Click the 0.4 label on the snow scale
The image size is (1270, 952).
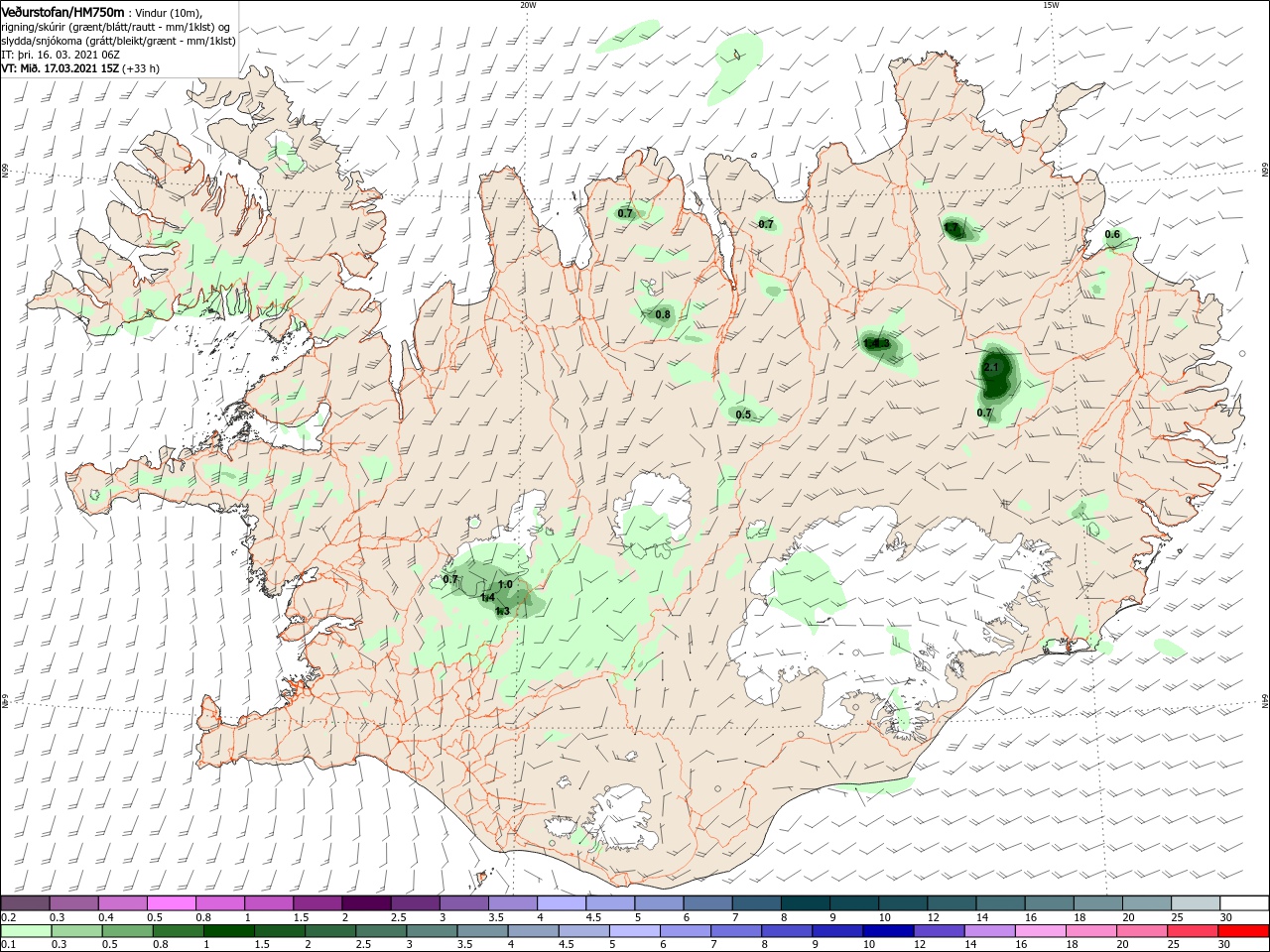tap(108, 917)
